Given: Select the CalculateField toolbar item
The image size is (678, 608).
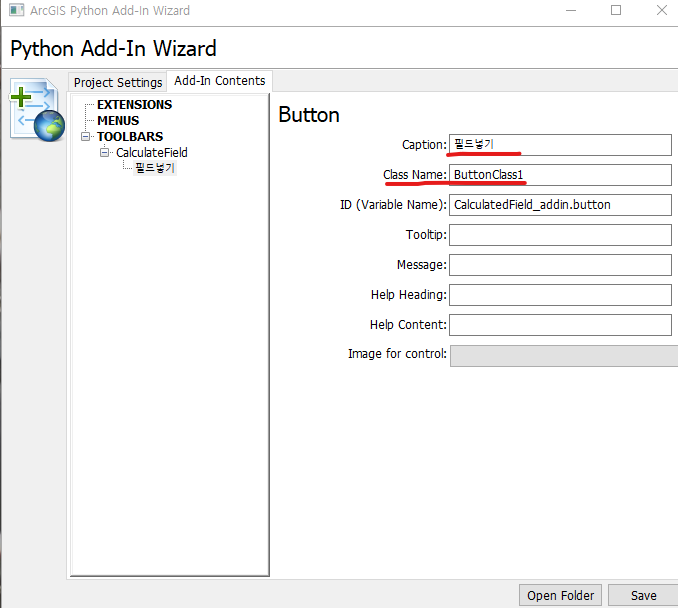Looking at the screenshot, I should pos(151,152).
